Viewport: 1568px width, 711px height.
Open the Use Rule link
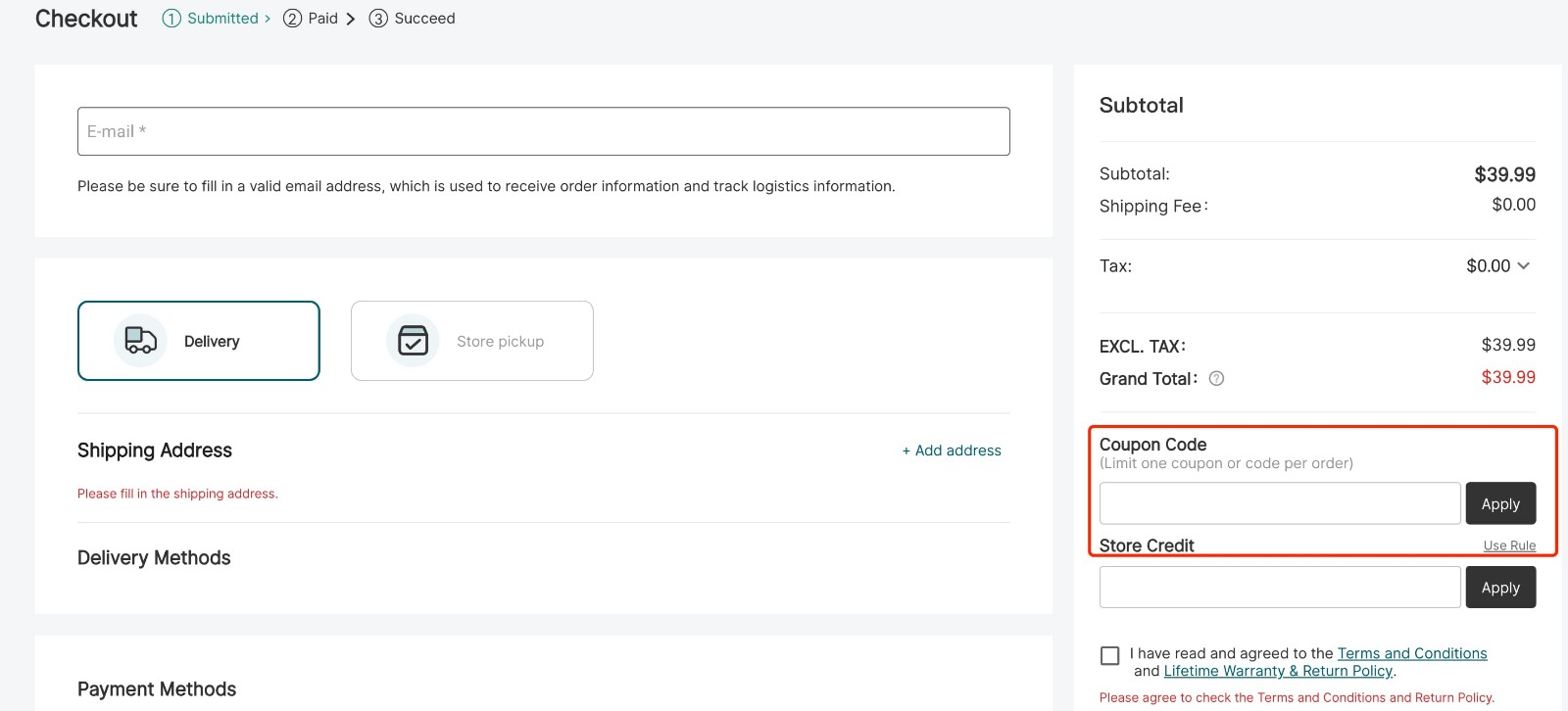click(x=1509, y=545)
